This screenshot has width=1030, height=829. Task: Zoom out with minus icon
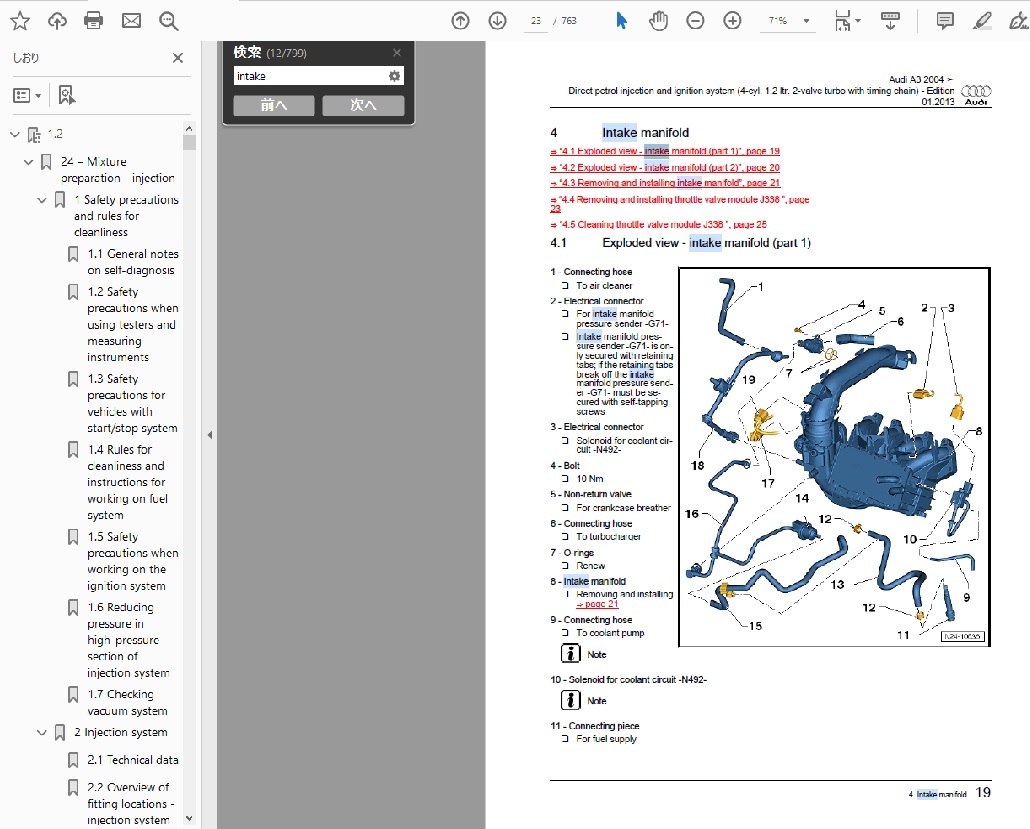tap(695, 21)
